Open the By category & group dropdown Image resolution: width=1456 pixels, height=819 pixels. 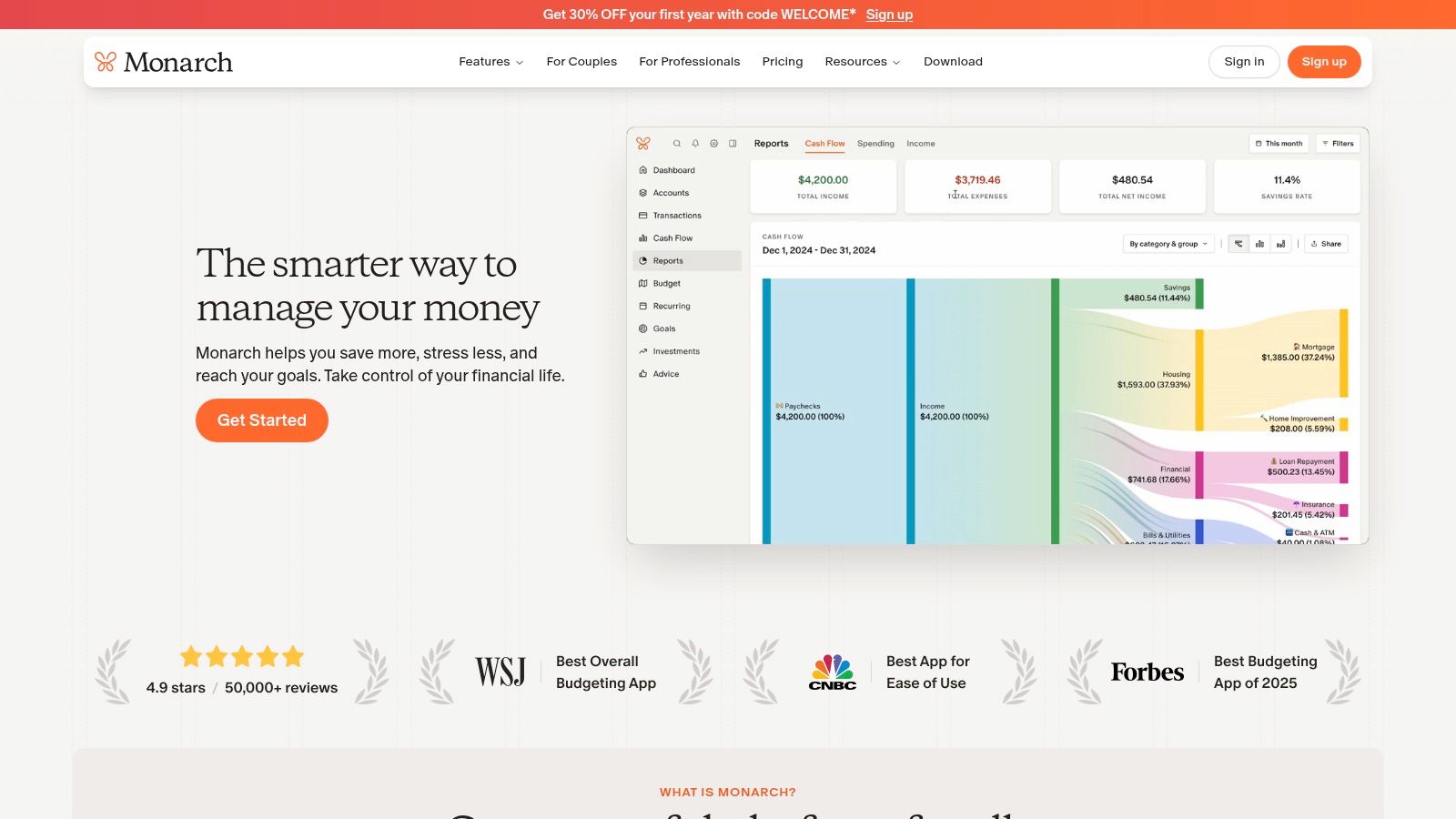tap(1168, 244)
